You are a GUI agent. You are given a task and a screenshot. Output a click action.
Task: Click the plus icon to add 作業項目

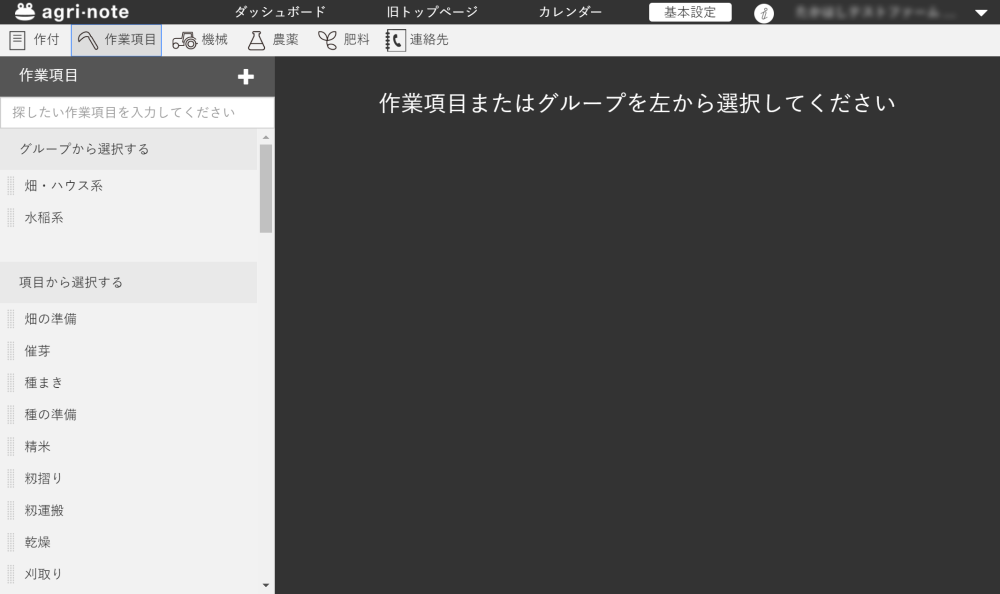[246, 76]
